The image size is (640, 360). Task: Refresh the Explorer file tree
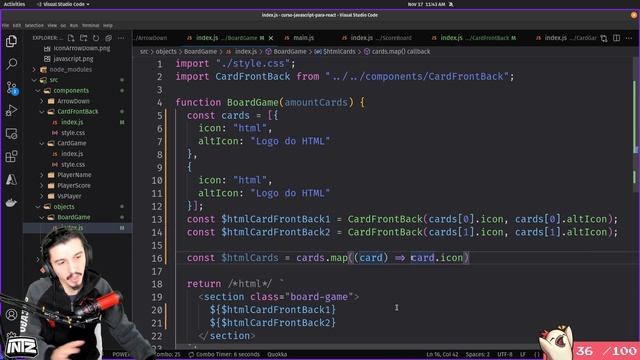coord(96,38)
